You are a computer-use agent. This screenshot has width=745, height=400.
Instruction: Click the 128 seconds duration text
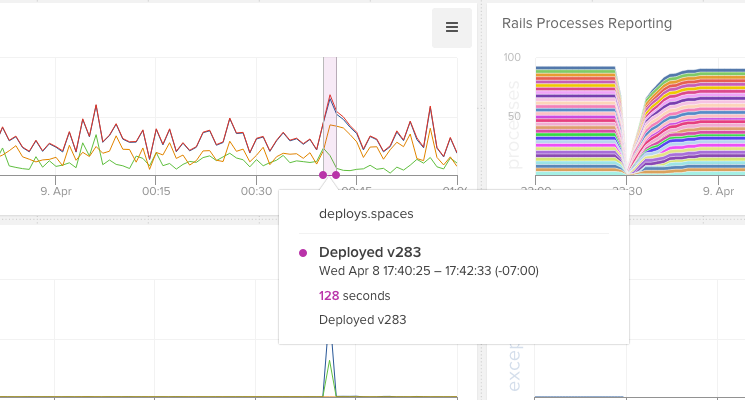pyautogui.click(x=354, y=296)
